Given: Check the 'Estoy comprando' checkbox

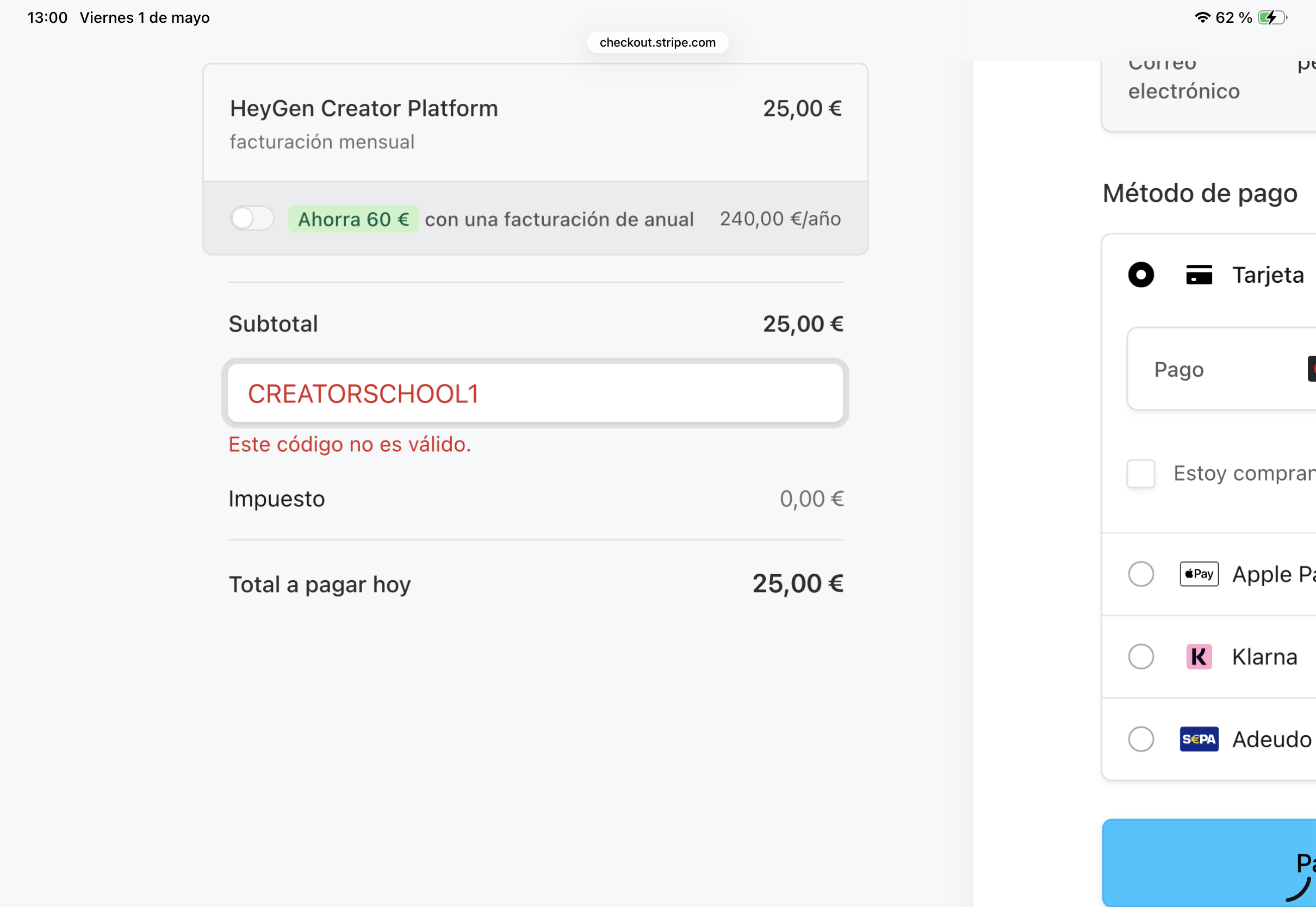Looking at the screenshot, I should click(1140, 474).
